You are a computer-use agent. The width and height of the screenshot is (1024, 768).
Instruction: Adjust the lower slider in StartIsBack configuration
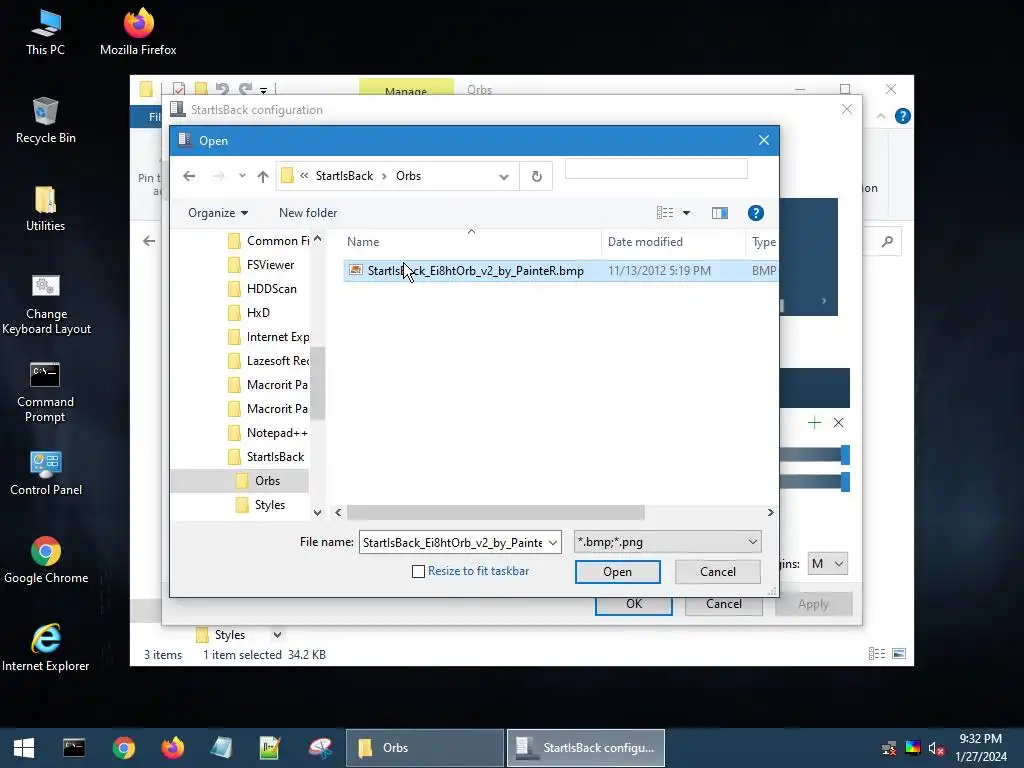845,482
